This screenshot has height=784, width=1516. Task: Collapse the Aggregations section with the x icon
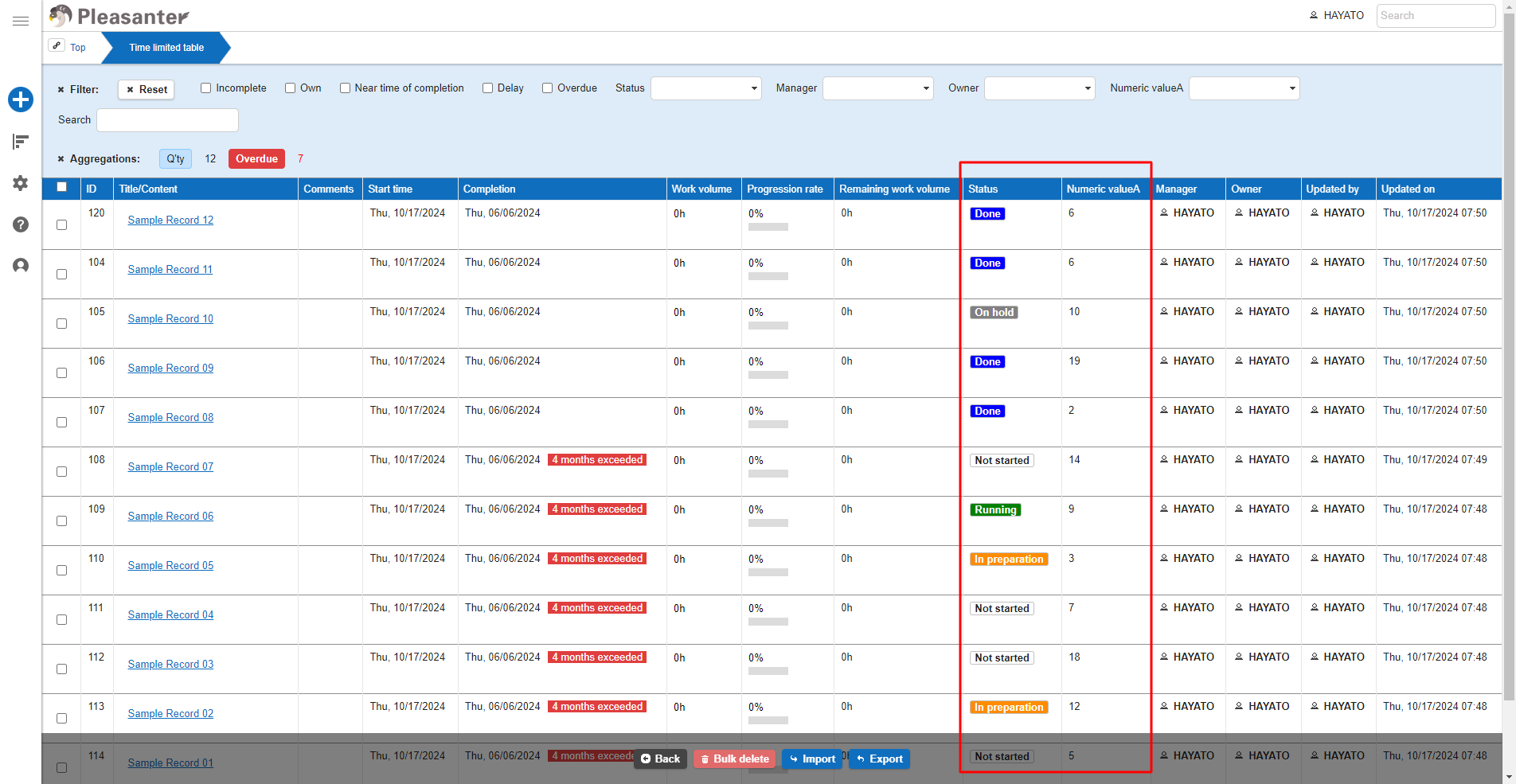[x=61, y=159]
